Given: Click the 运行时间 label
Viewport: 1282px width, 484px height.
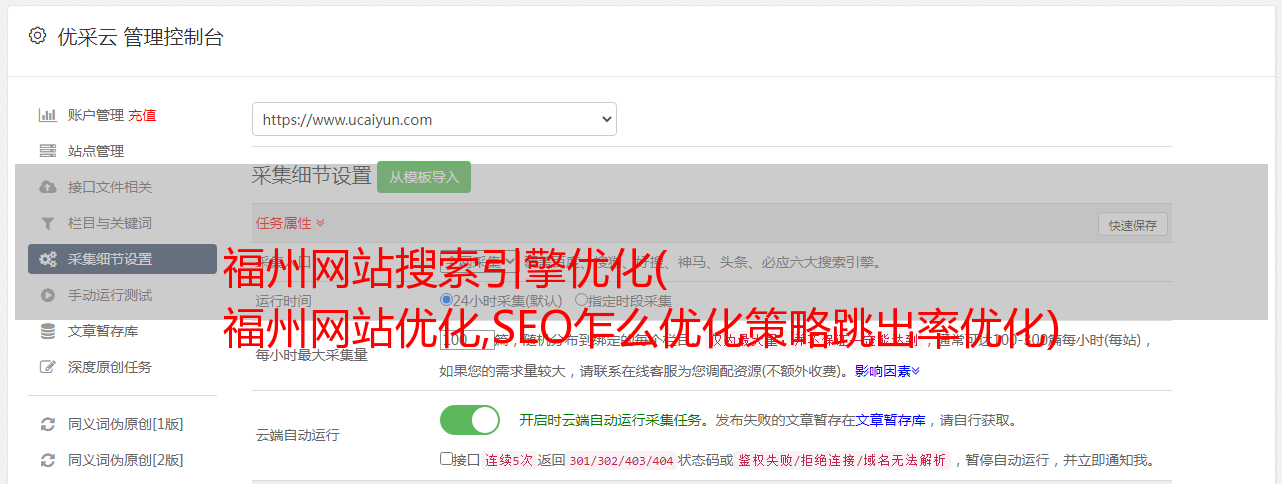Looking at the screenshot, I should pyautogui.click(x=283, y=300).
